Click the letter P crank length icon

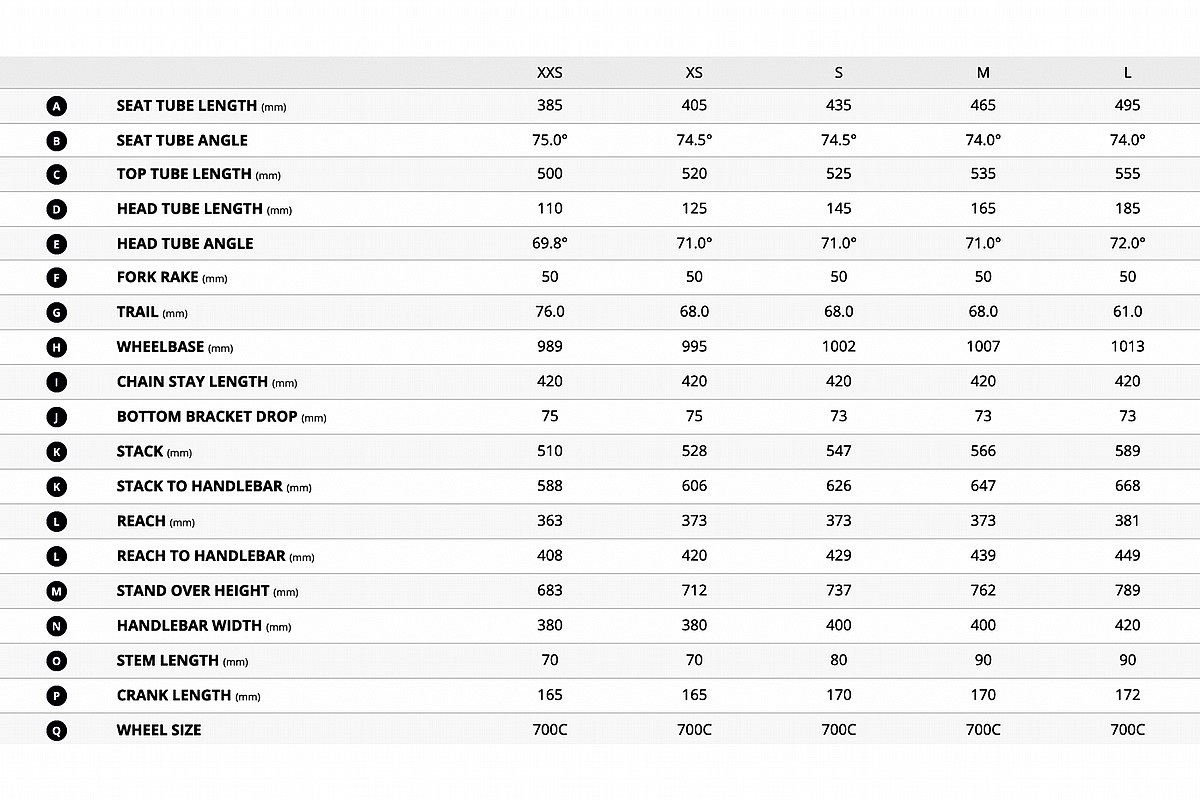[57, 695]
